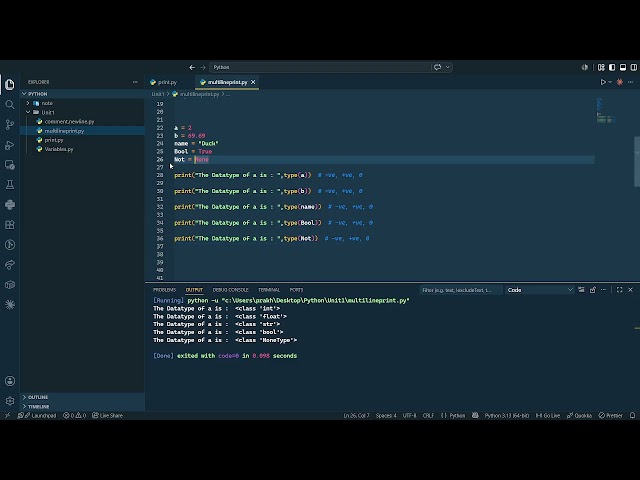
Task: Open editor More Actions ellipsis
Action: pos(631,82)
